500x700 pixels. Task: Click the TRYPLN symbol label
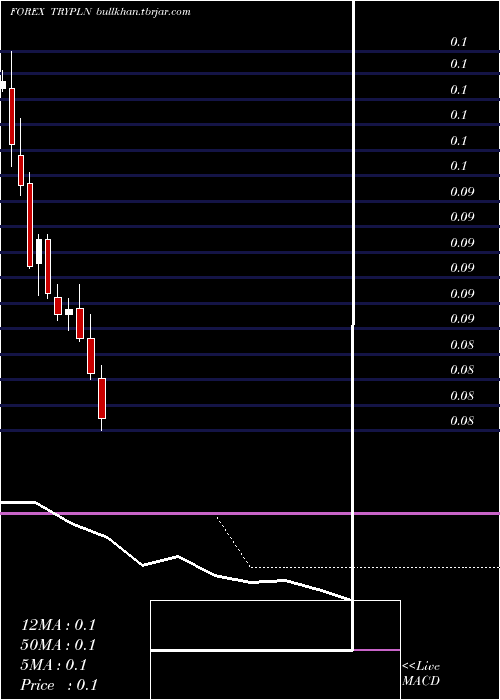tap(72, 12)
